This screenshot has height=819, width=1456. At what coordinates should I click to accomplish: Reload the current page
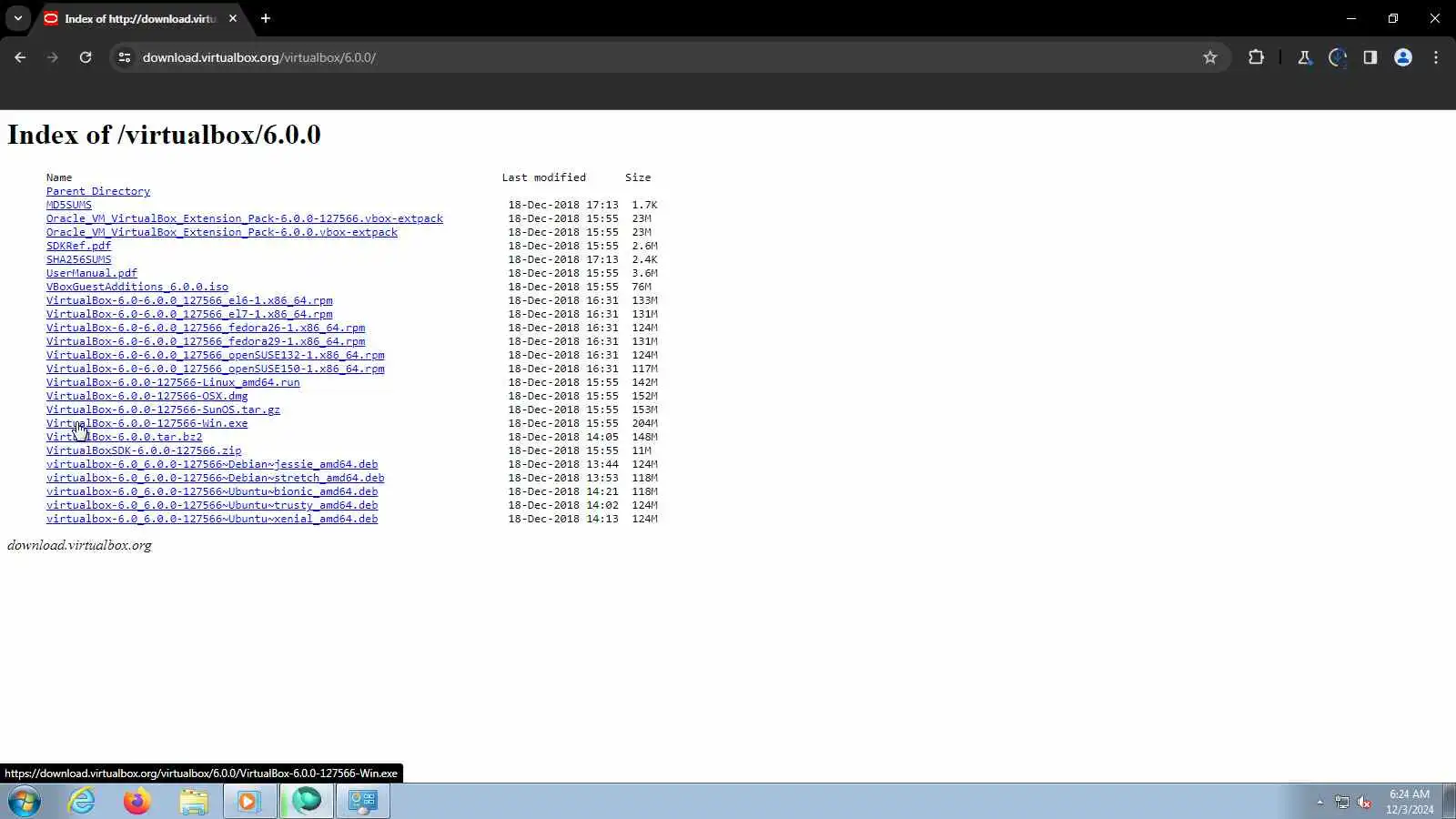pos(86,57)
